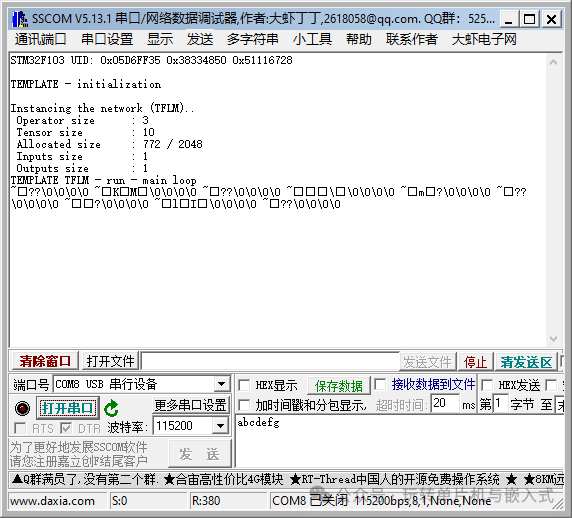
Task: Click the green refresh ports icon
Action: [x=111, y=408]
